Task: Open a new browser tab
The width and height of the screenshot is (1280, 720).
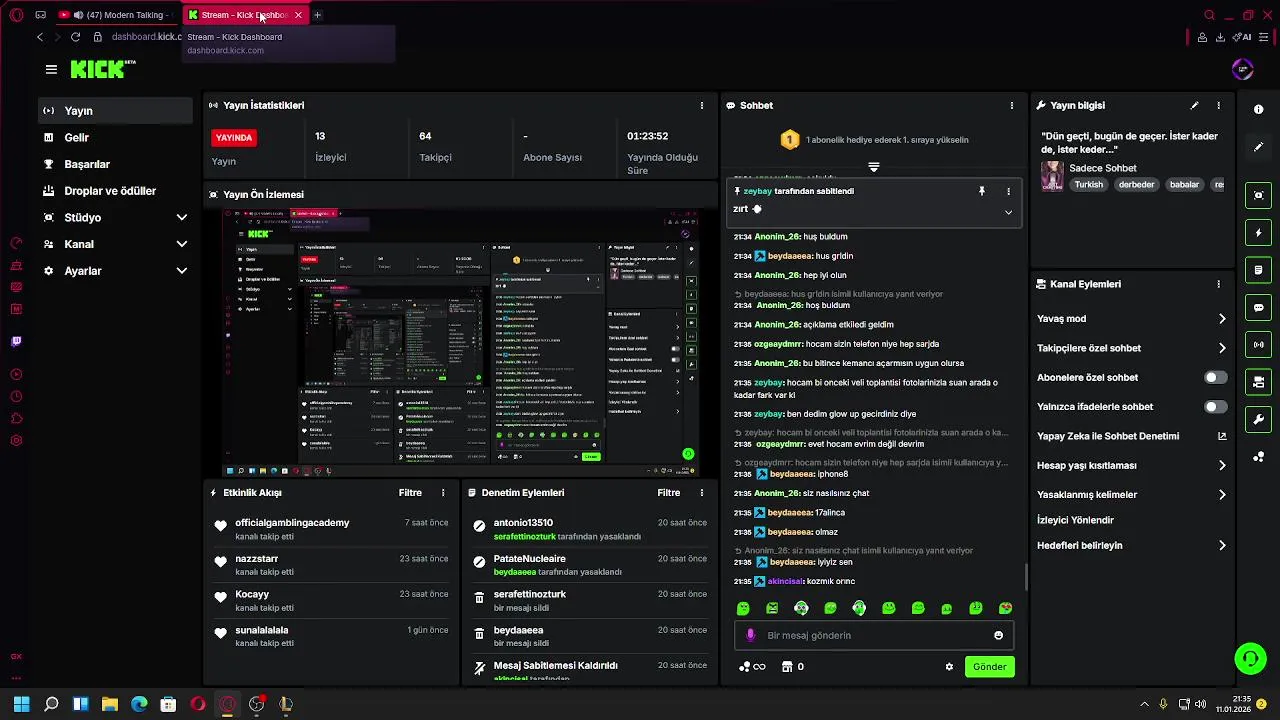Action: pos(317,15)
